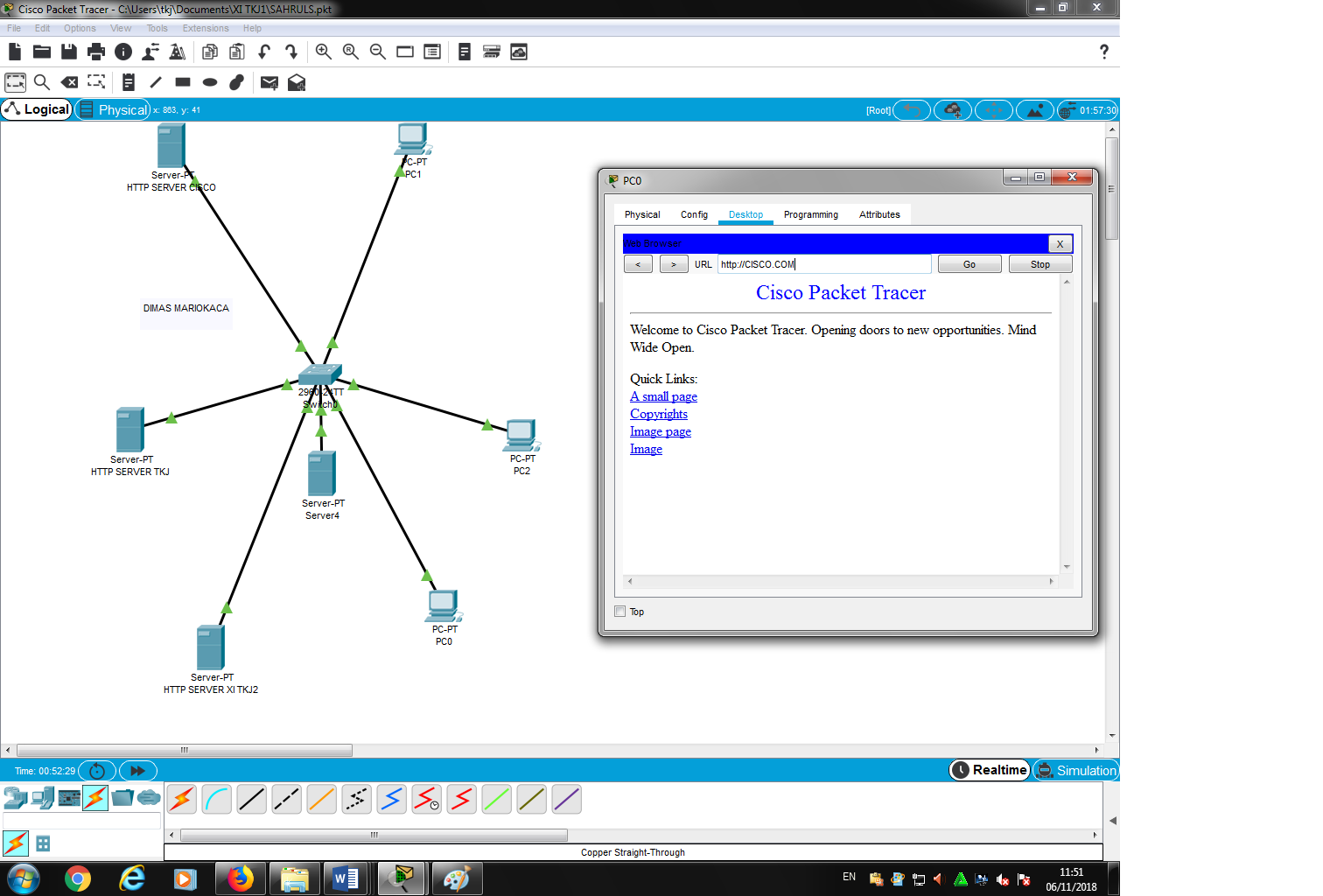Select the Draw Line tool

pos(156,82)
